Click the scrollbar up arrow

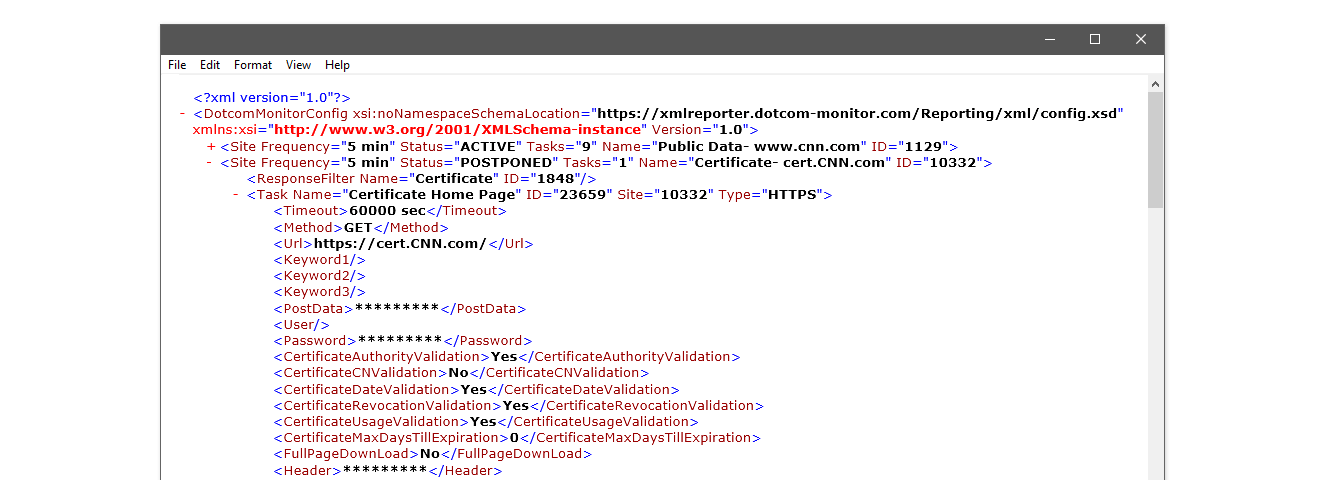1156,85
